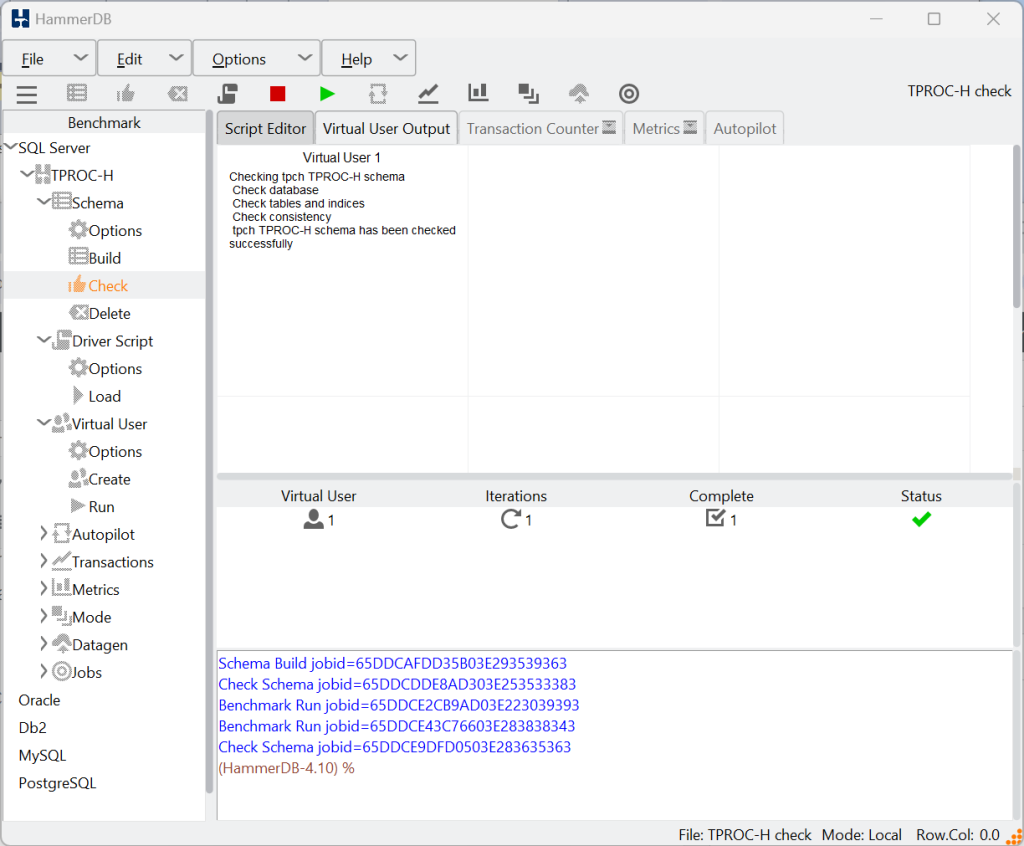The width and height of the screenshot is (1024, 846).
Task: Click the (HammerDB-4.10) % console prompt
Action: pyautogui.click(x=287, y=768)
